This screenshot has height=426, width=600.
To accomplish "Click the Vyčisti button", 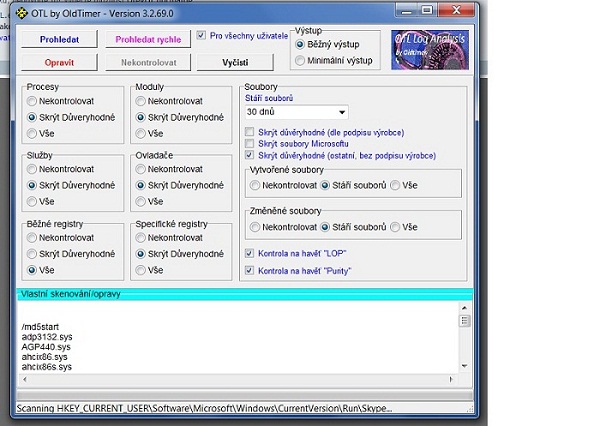I will 235,62.
